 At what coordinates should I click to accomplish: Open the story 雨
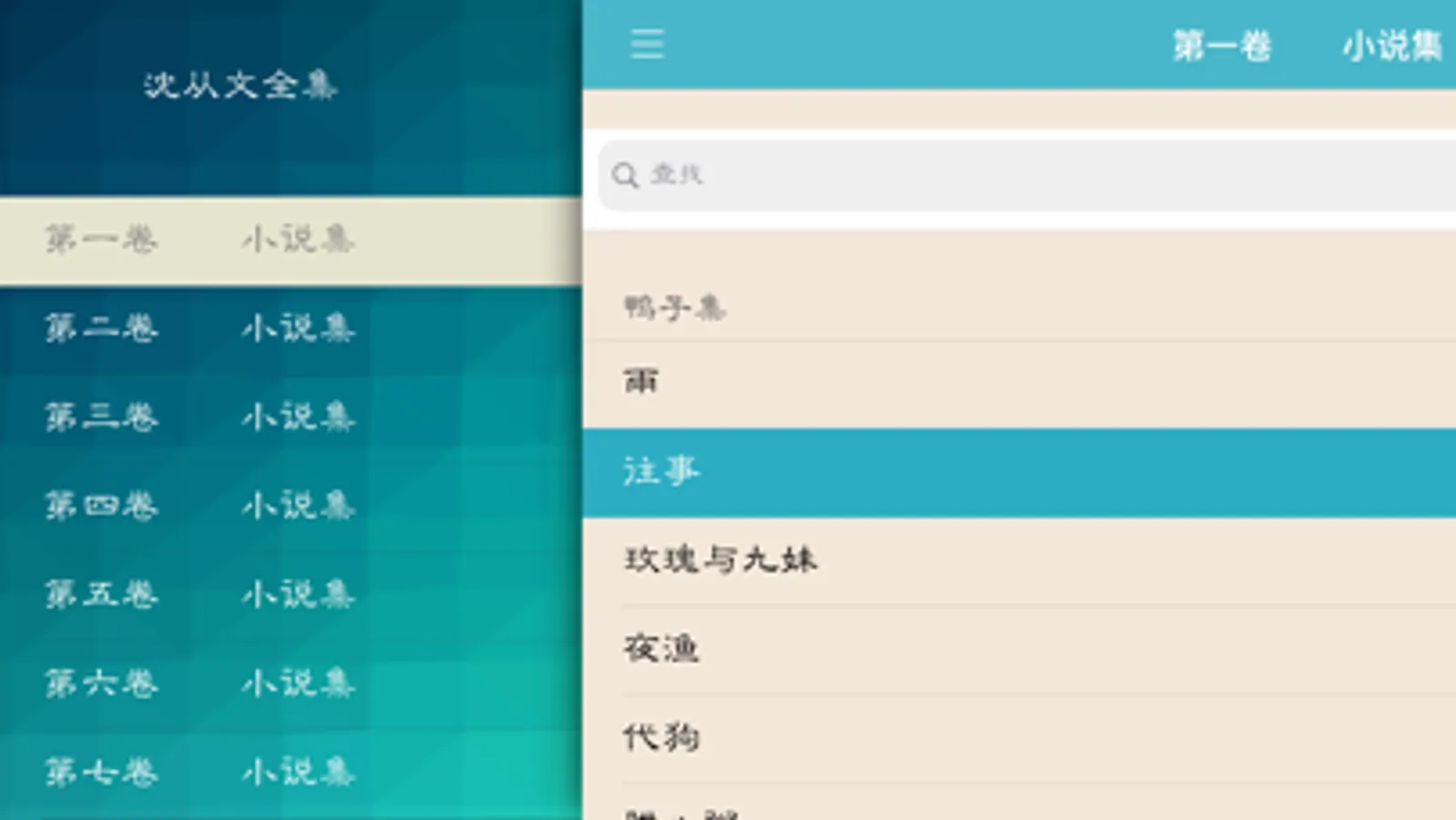1020,383
